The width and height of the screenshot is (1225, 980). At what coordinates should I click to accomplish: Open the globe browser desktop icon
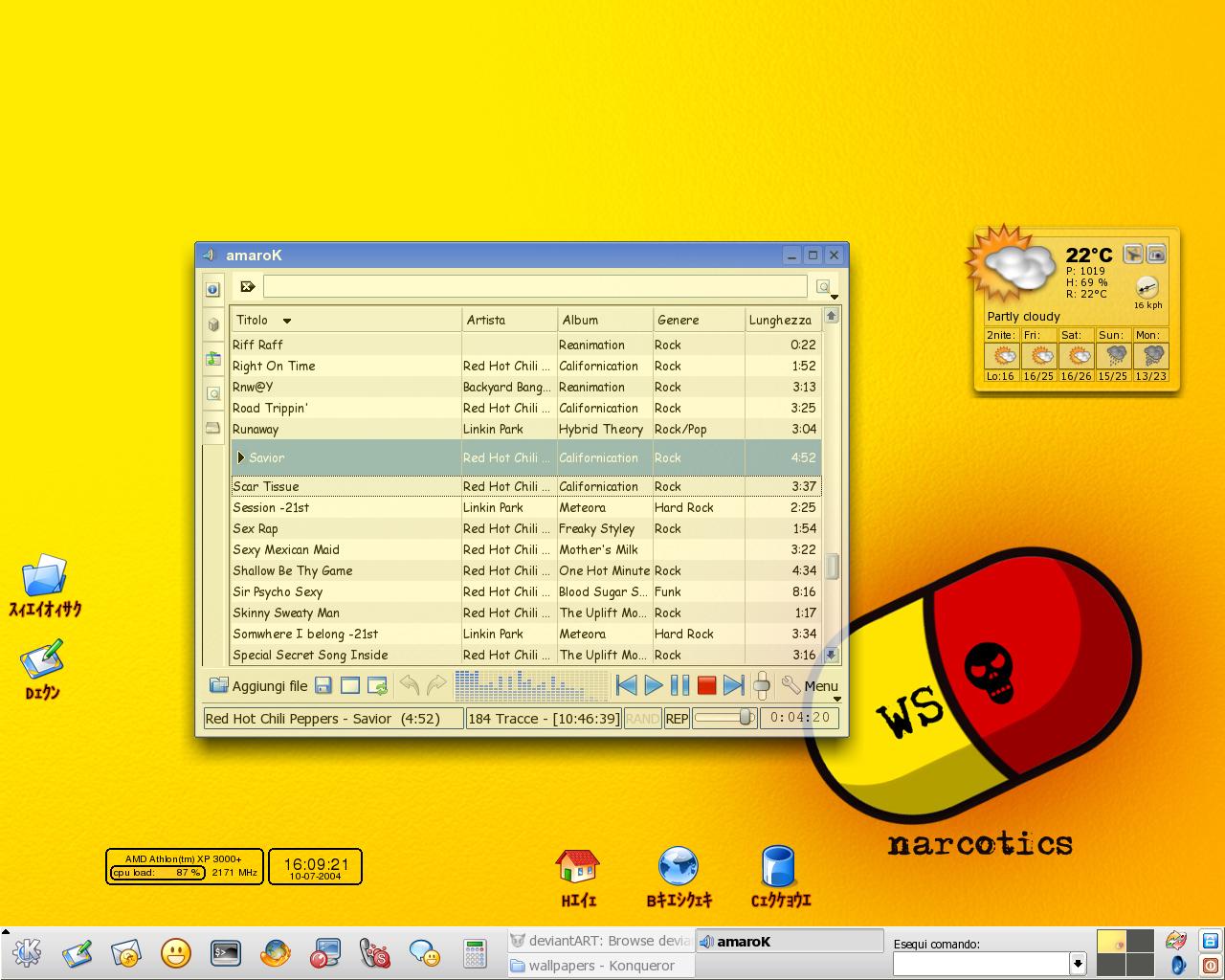pos(679,866)
